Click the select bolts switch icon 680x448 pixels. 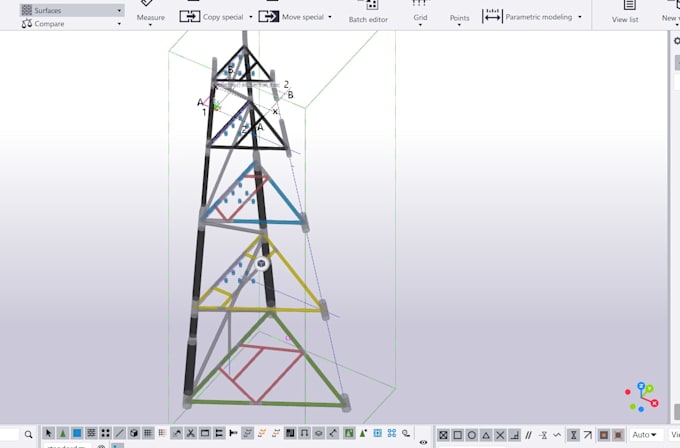[x=219, y=433]
